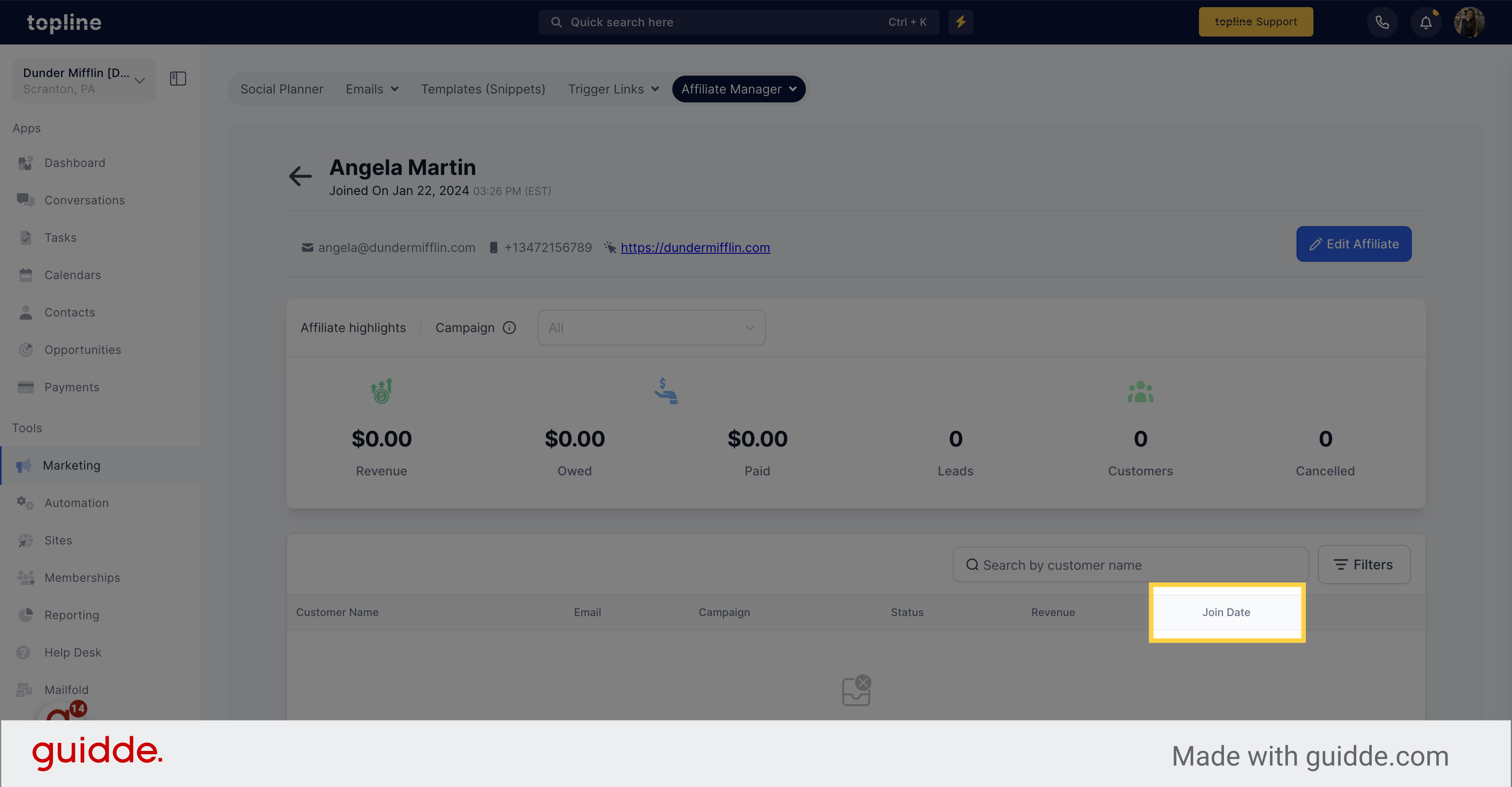Open Automation in the sidebar
1512x787 pixels.
pos(76,503)
